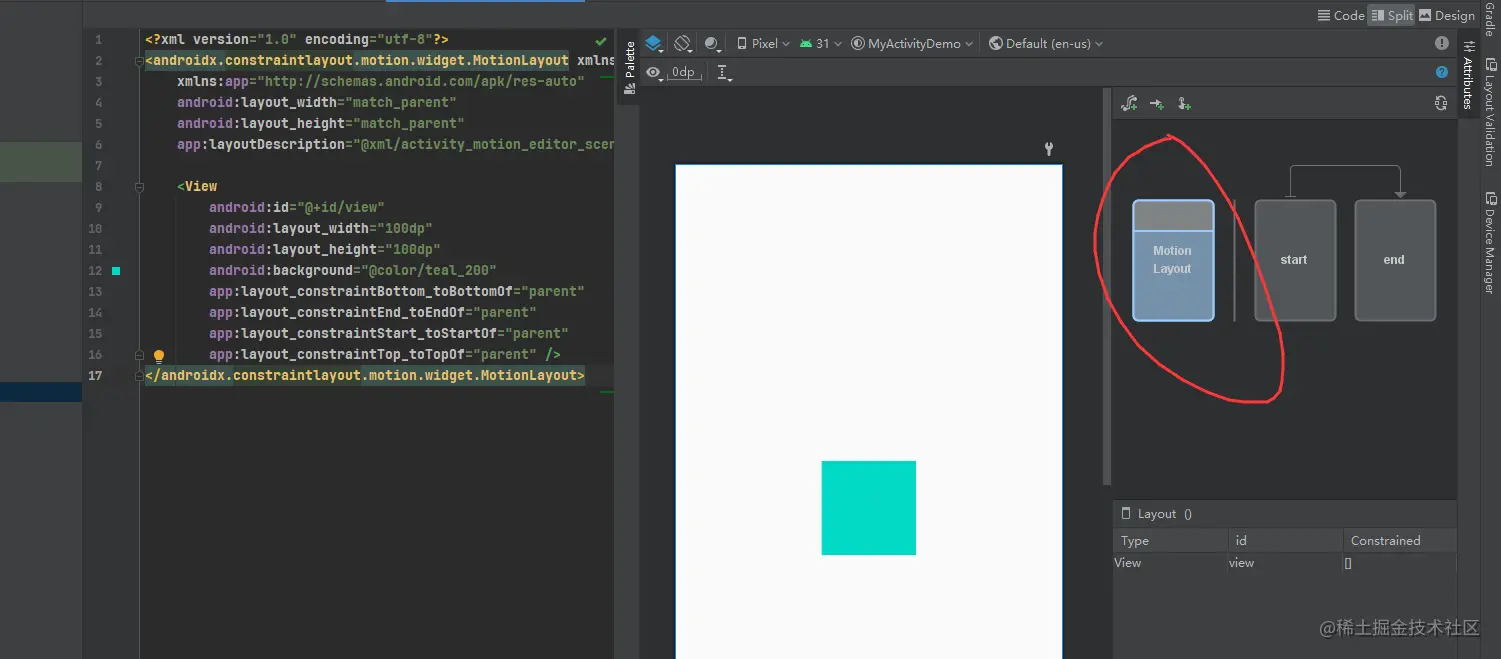The width and height of the screenshot is (1501, 659).
Task: Open the guidelines dropdown icon
Action: point(725,73)
